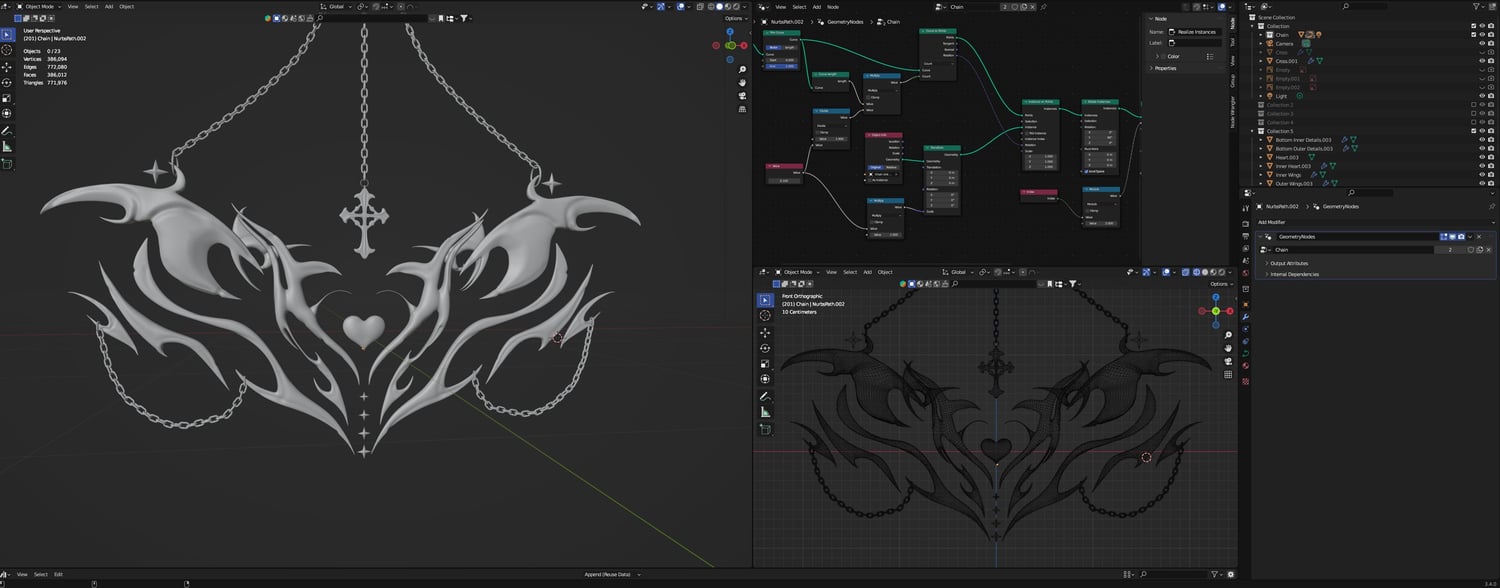Select Light object in outliner
Screen dimensions: 1500x588
1281,96
